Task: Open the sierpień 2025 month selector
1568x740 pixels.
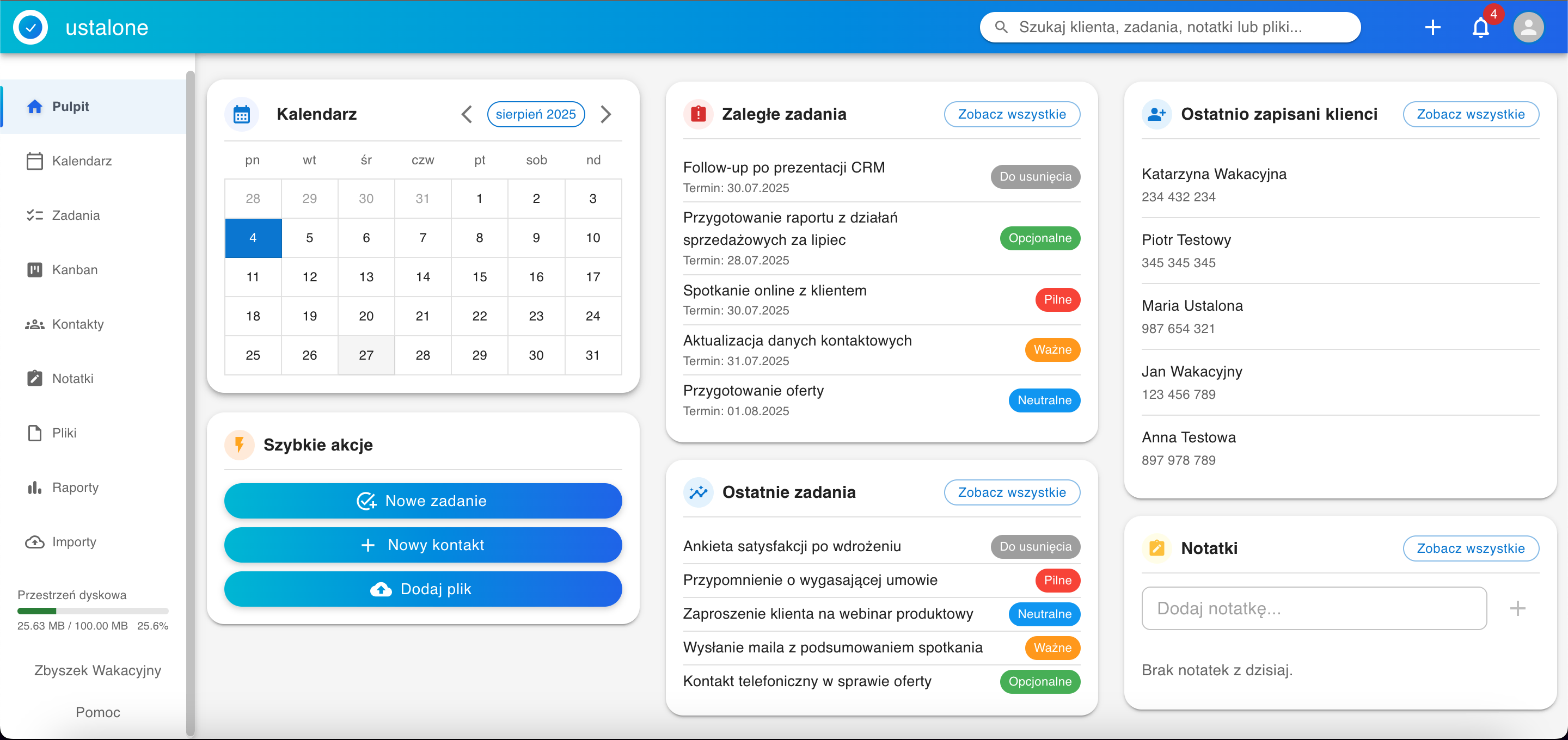Action: pyautogui.click(x=536, y=114)
